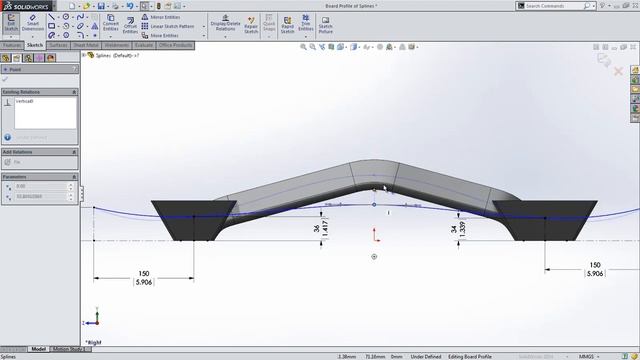Cancel sketch with the red X corner icon
This screenshot has height=360, width=640.
tap(618, 71)
